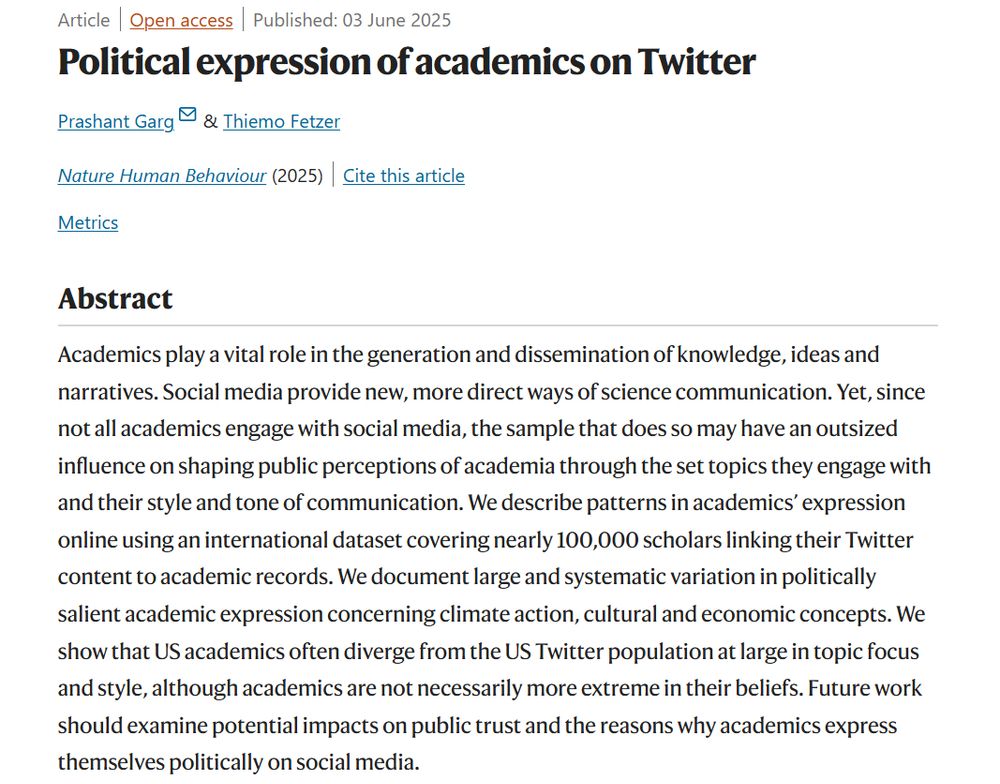Click the ampersand between author names
Screen dimensions: 1000x784
[210, 121]
